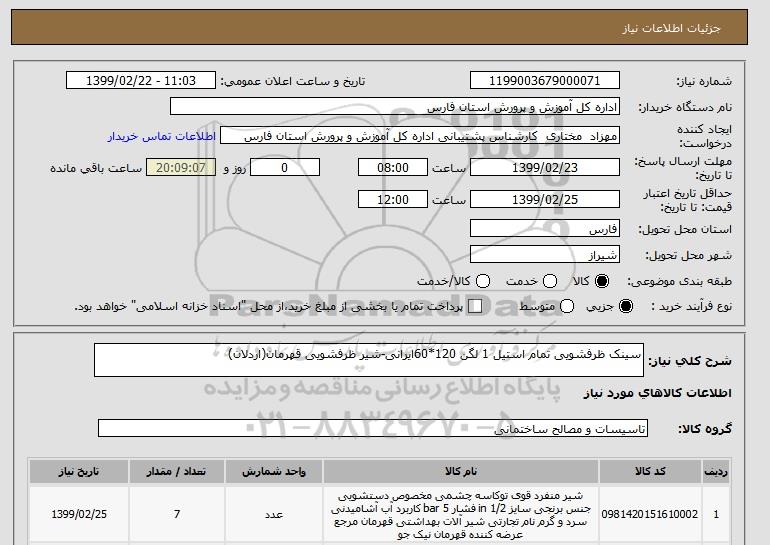Select the کالا/خدمت radio button

point(483,281)
